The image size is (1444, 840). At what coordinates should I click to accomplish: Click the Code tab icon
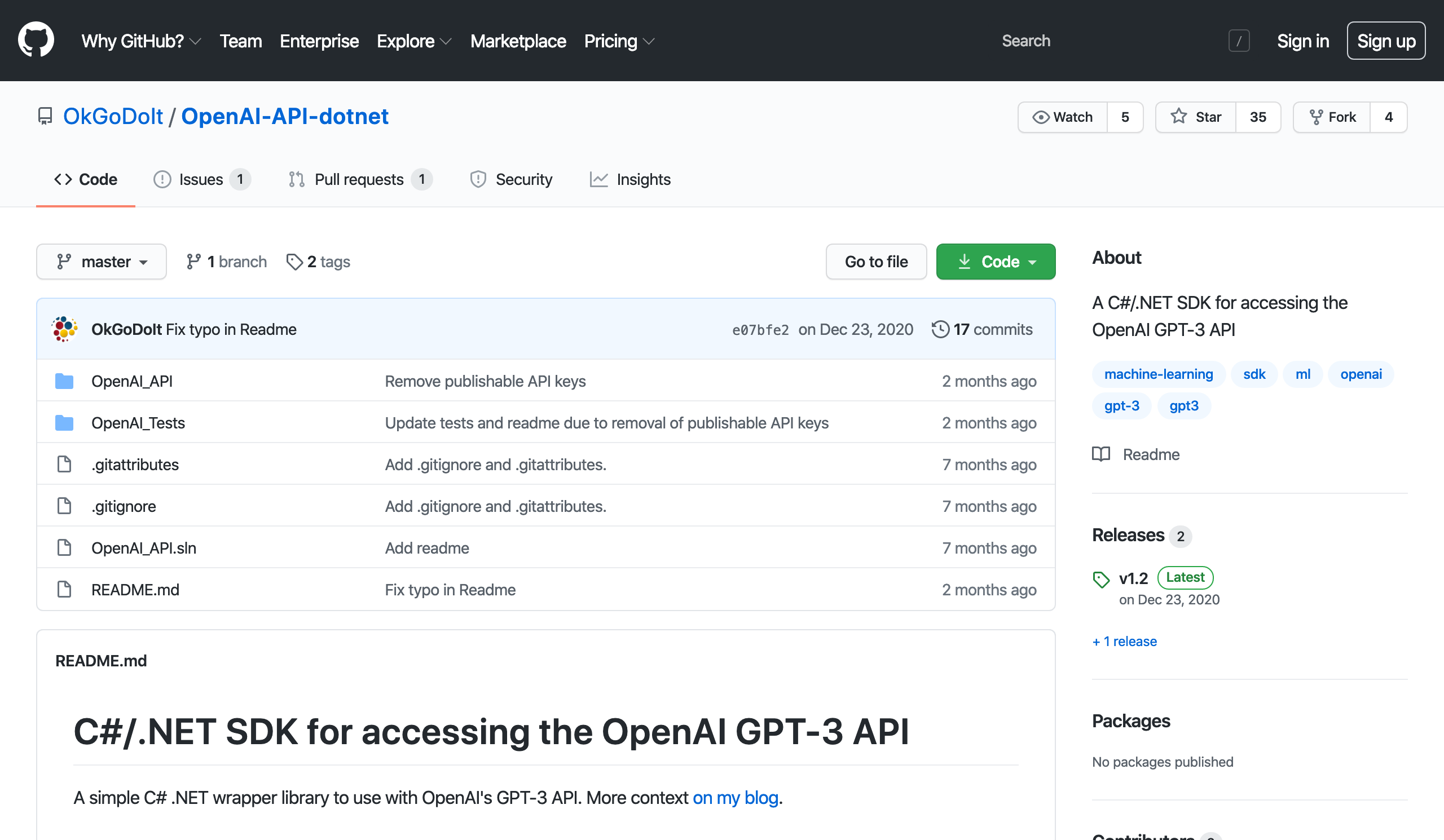62,179
